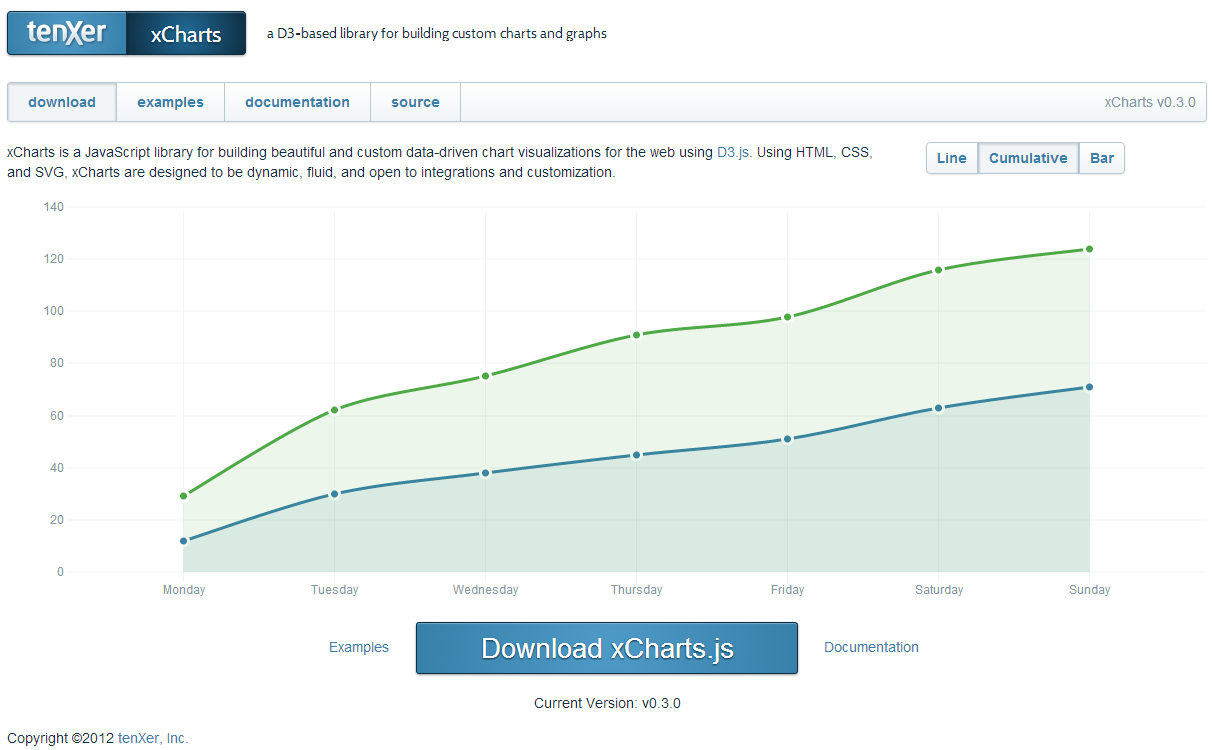Image resolution: width=1212 pixels, height=750 pixels.
Task: Follow the D3.js link
Action: point(734,153)
